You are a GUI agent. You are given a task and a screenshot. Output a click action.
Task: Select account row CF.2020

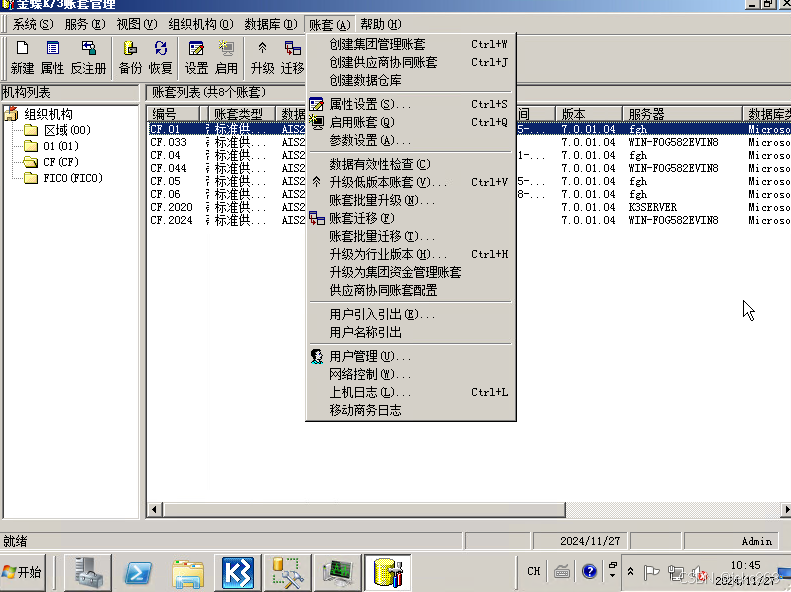[172, 207]
